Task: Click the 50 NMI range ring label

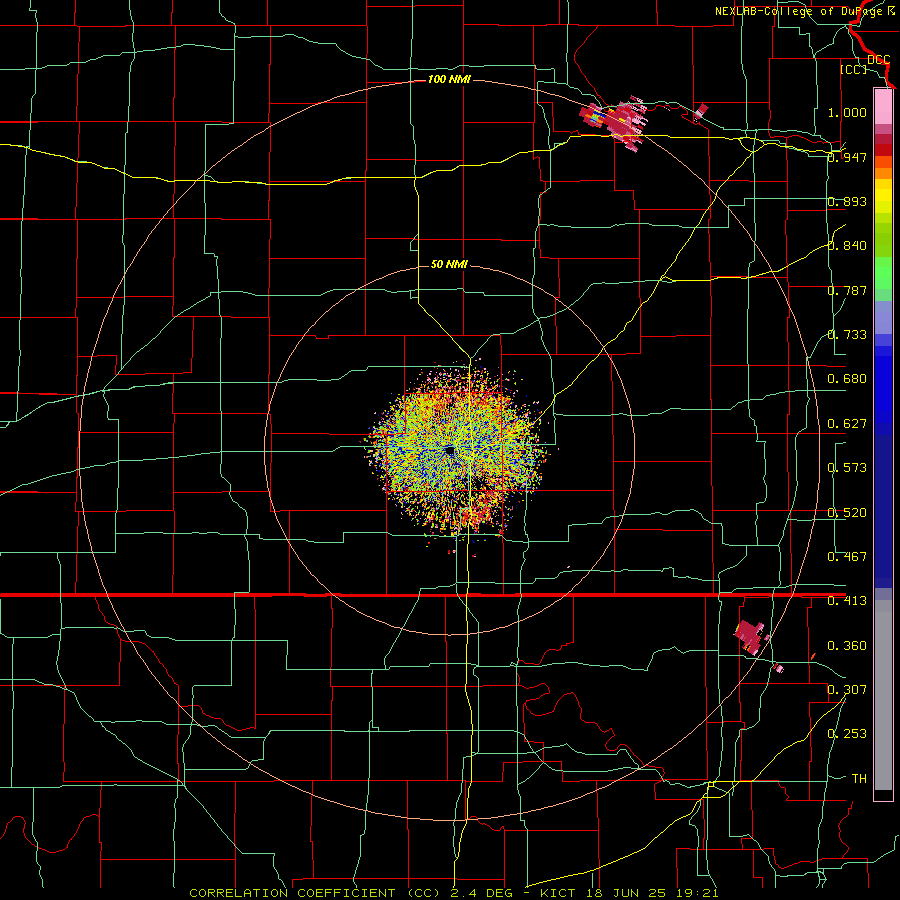Action: point(449,265)
